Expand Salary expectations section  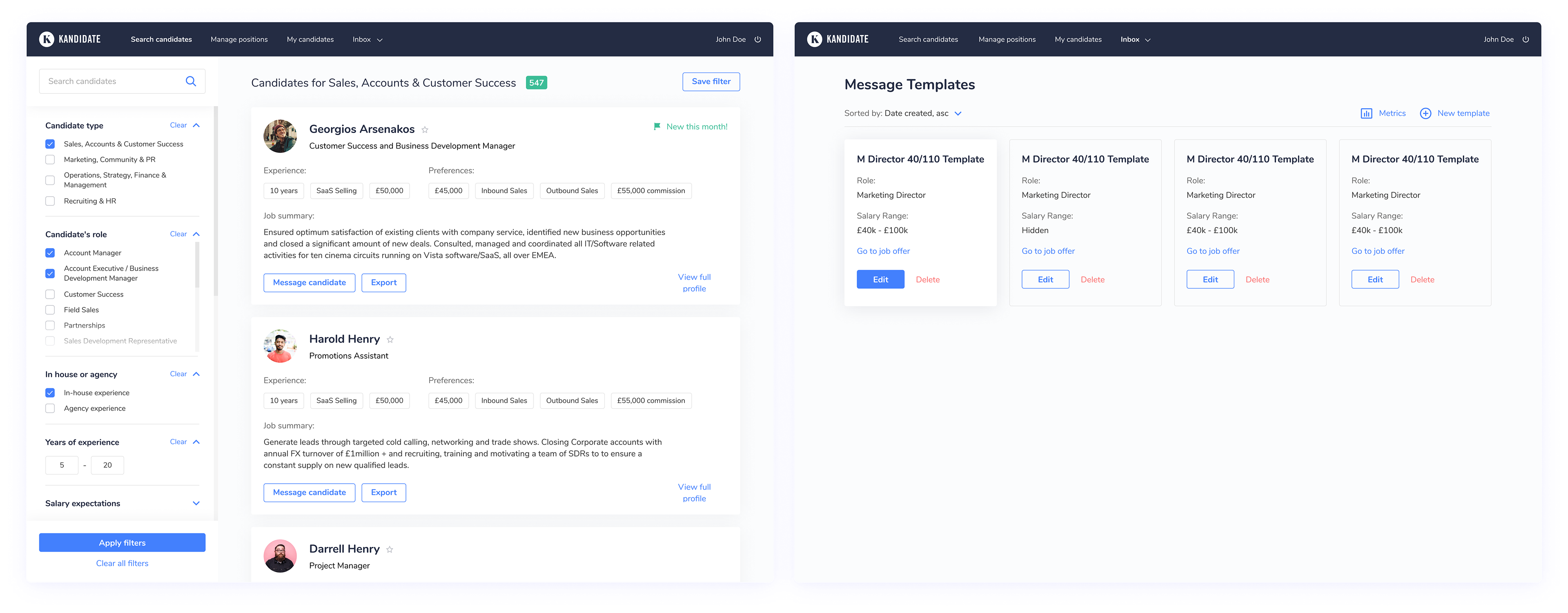196,504
